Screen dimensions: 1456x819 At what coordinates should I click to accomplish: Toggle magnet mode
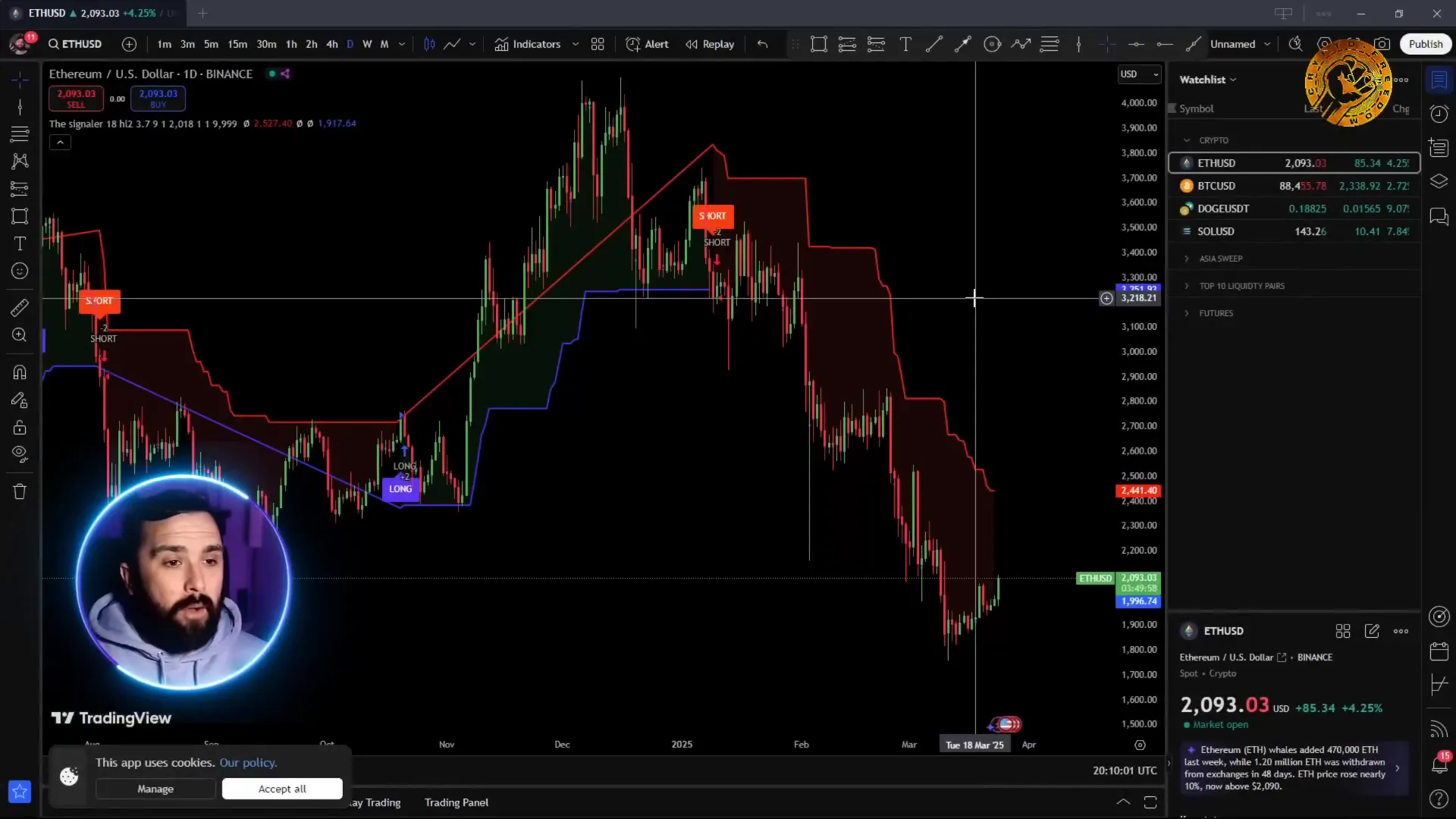click(x=20, y=372)
